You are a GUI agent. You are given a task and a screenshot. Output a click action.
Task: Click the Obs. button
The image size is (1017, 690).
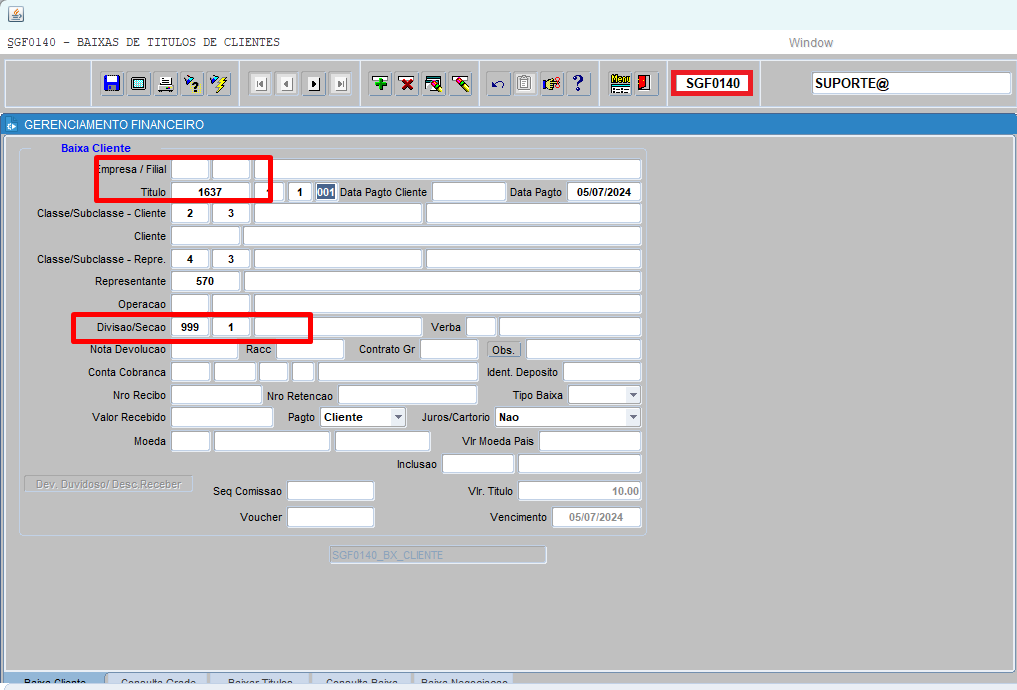pyautogui.click(x=504, y=350)
